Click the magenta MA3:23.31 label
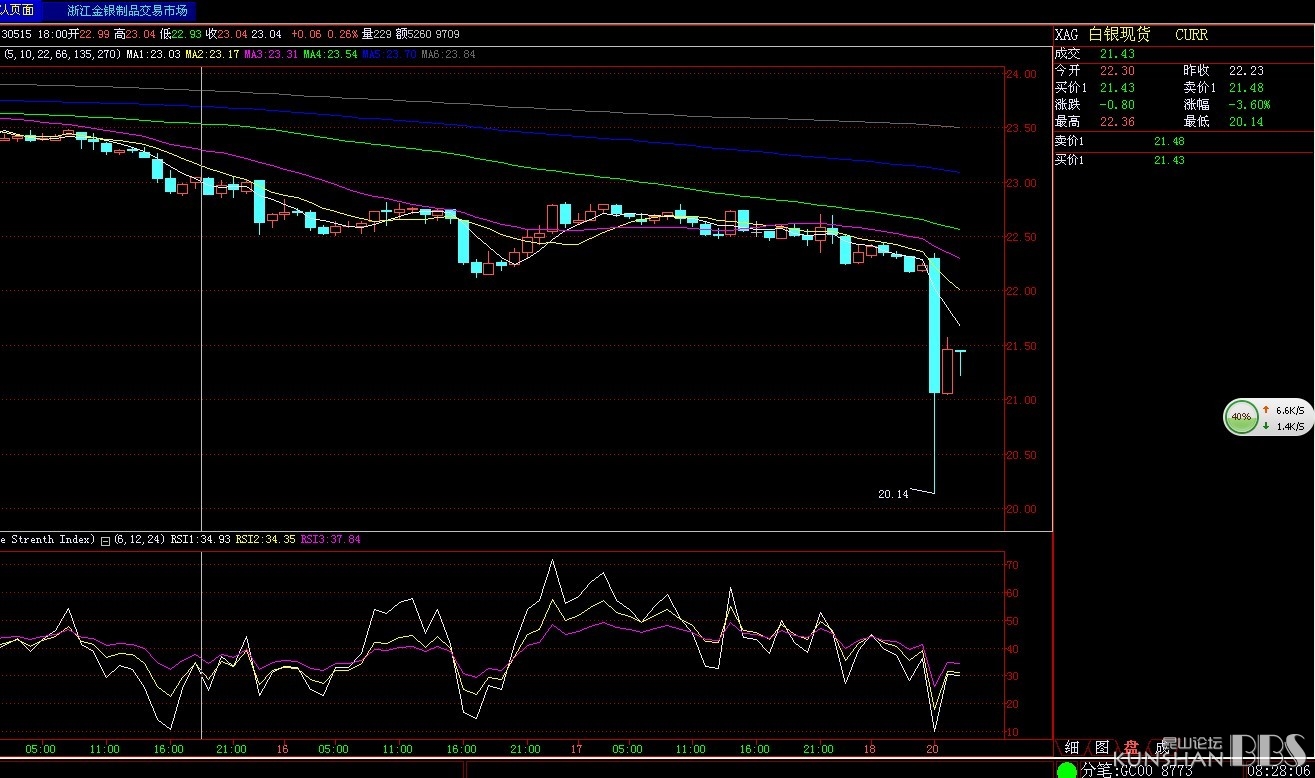Screen dimensions: 1315x778 (271, 53)
